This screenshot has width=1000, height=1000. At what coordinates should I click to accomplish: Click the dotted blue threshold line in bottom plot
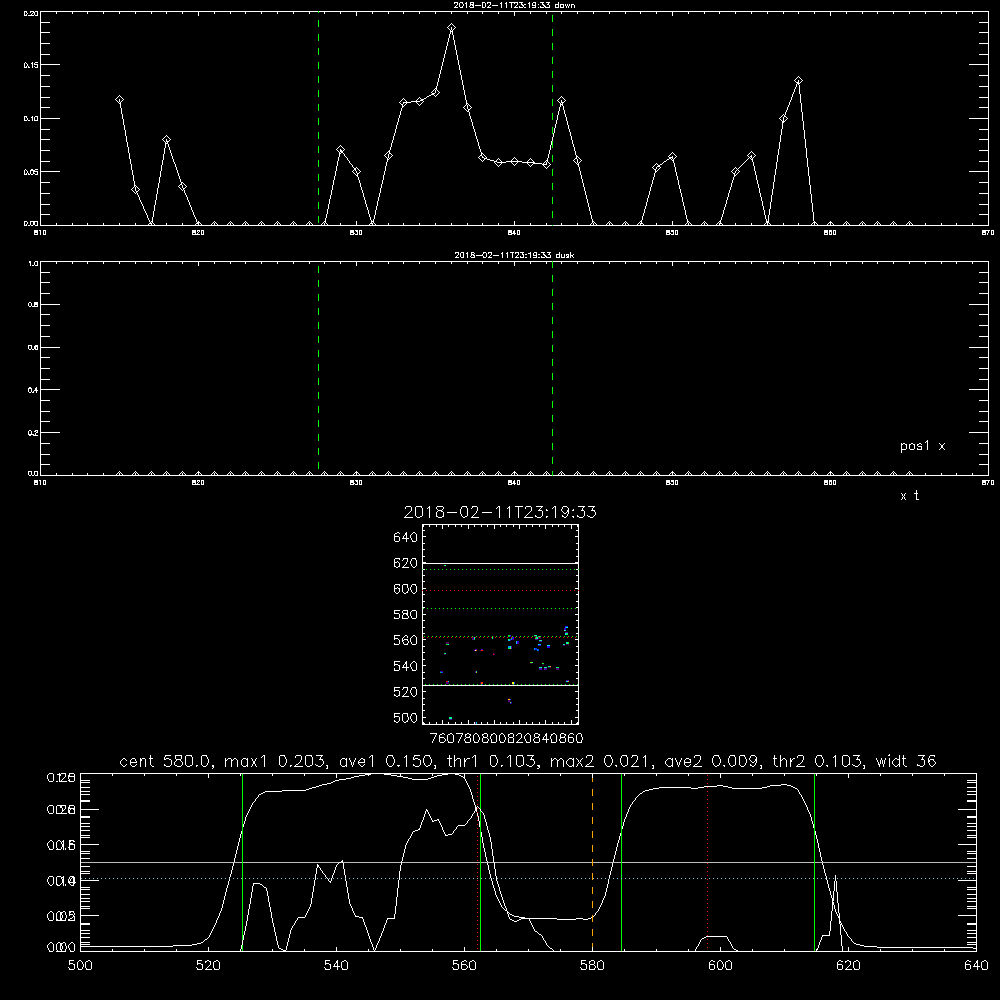(527, 879)
